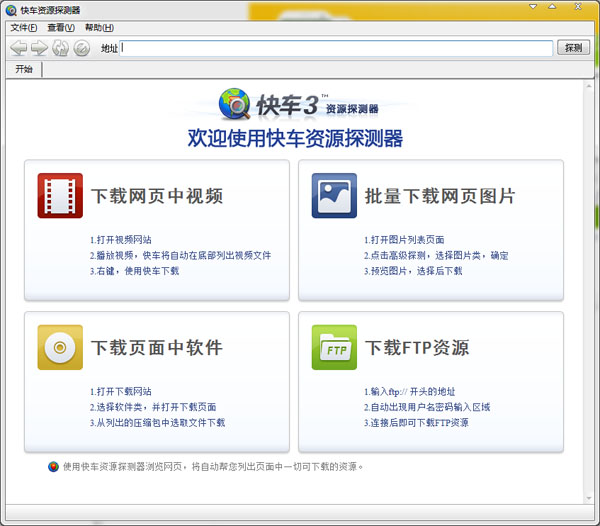Click the 下载FTP资源 heading

click(417, 348)
